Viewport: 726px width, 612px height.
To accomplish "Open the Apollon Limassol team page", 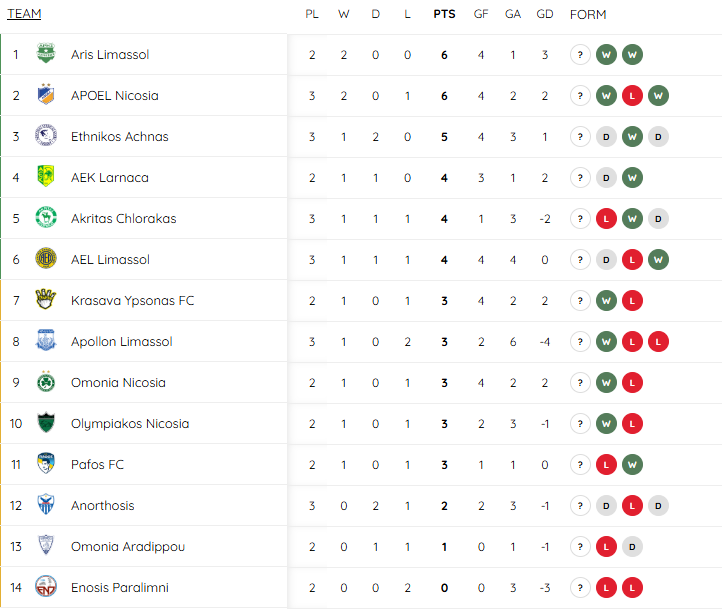I will 122,342.
